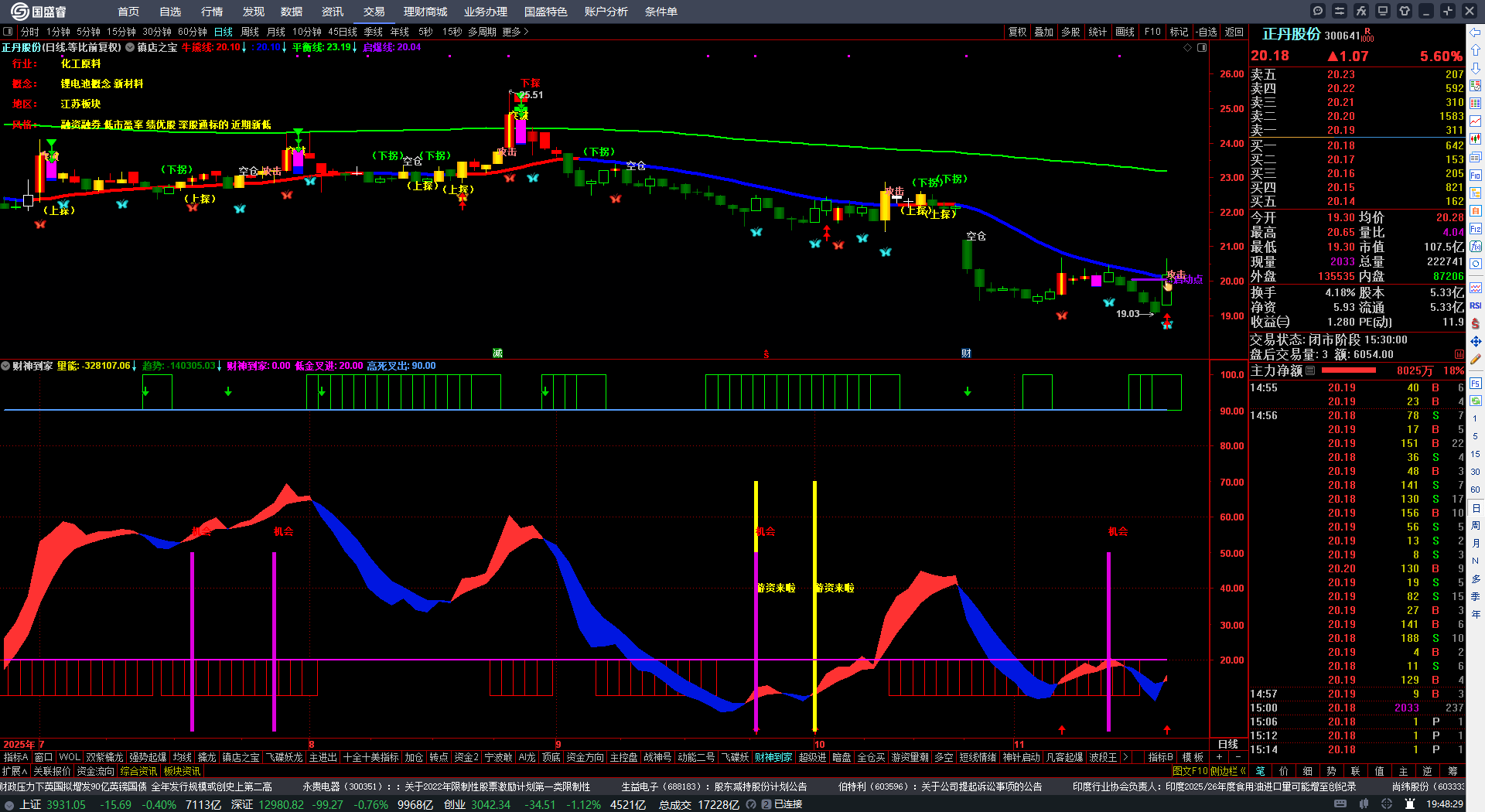Open the 交易 menu
Viewport: 1485px width, 812px height.
coord(374,12)
